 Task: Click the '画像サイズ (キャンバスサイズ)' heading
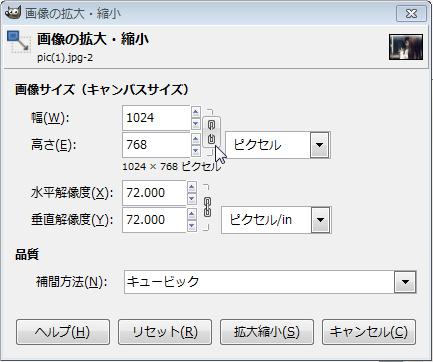[x=102, y=89]
